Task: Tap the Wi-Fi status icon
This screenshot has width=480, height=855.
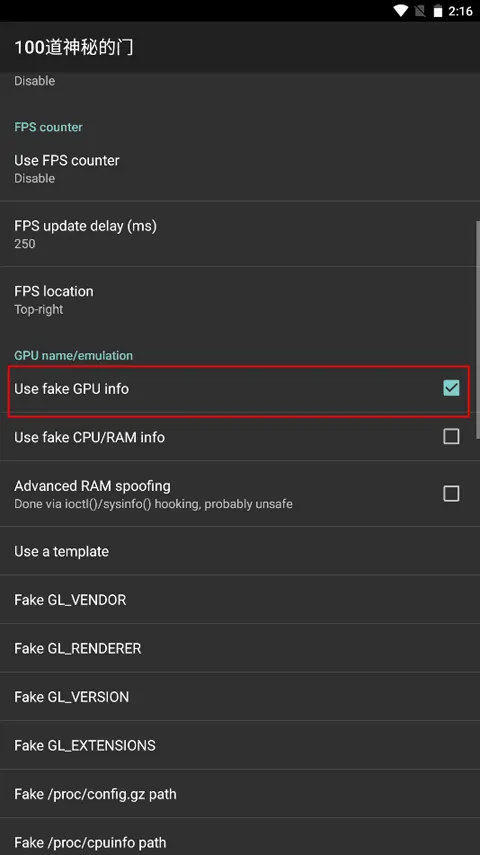Action: click(x=400, y=11)
